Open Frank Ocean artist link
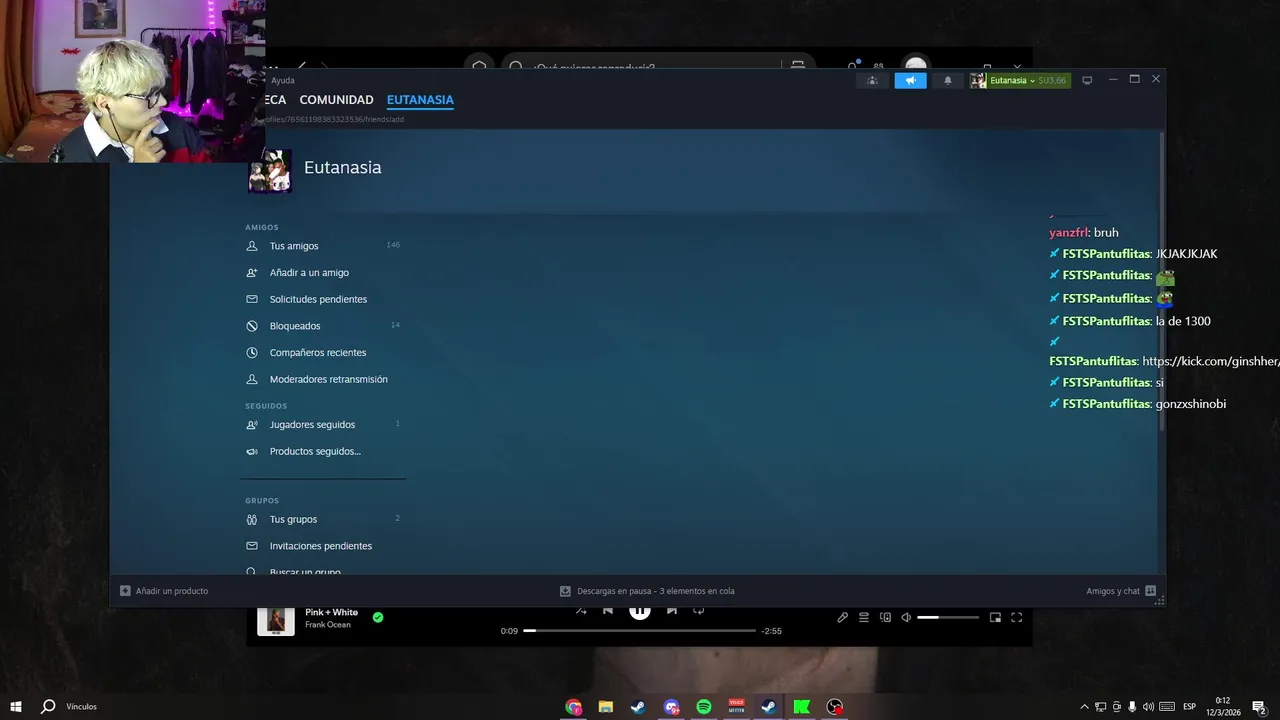1280x720 pixels. pyautogui.click(x=328, y=625)
